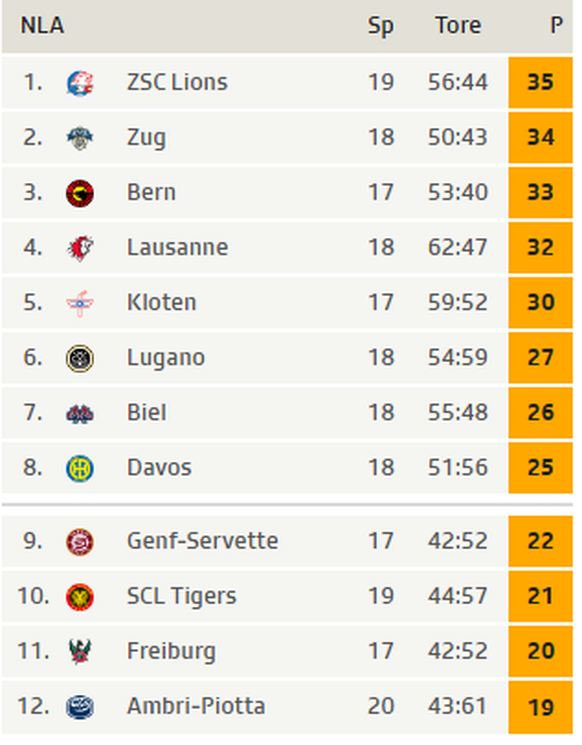Select the NLA header label
Viewport: 582px width, 745px height.
pyautogui.click(x=42, y=25)
